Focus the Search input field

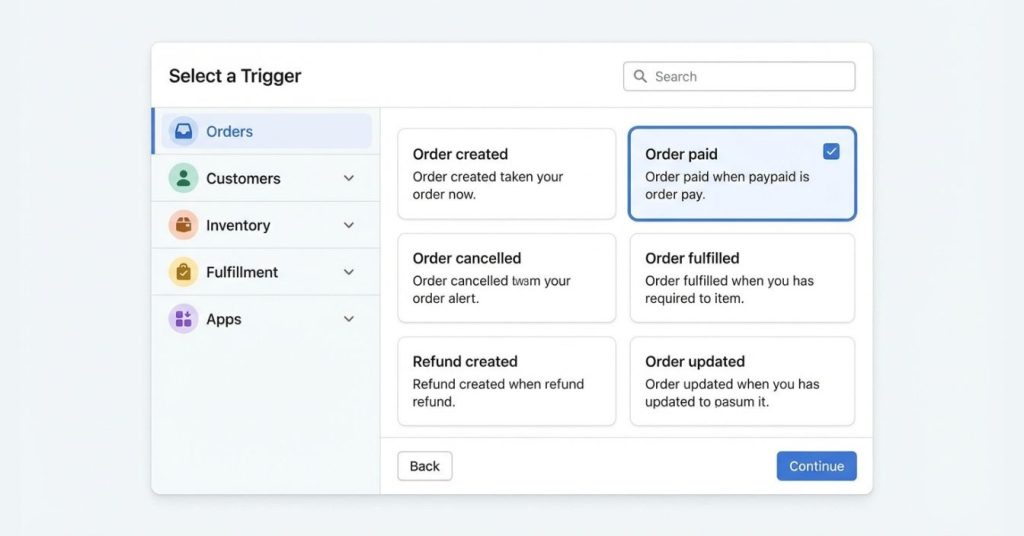(x=750, y=77)
